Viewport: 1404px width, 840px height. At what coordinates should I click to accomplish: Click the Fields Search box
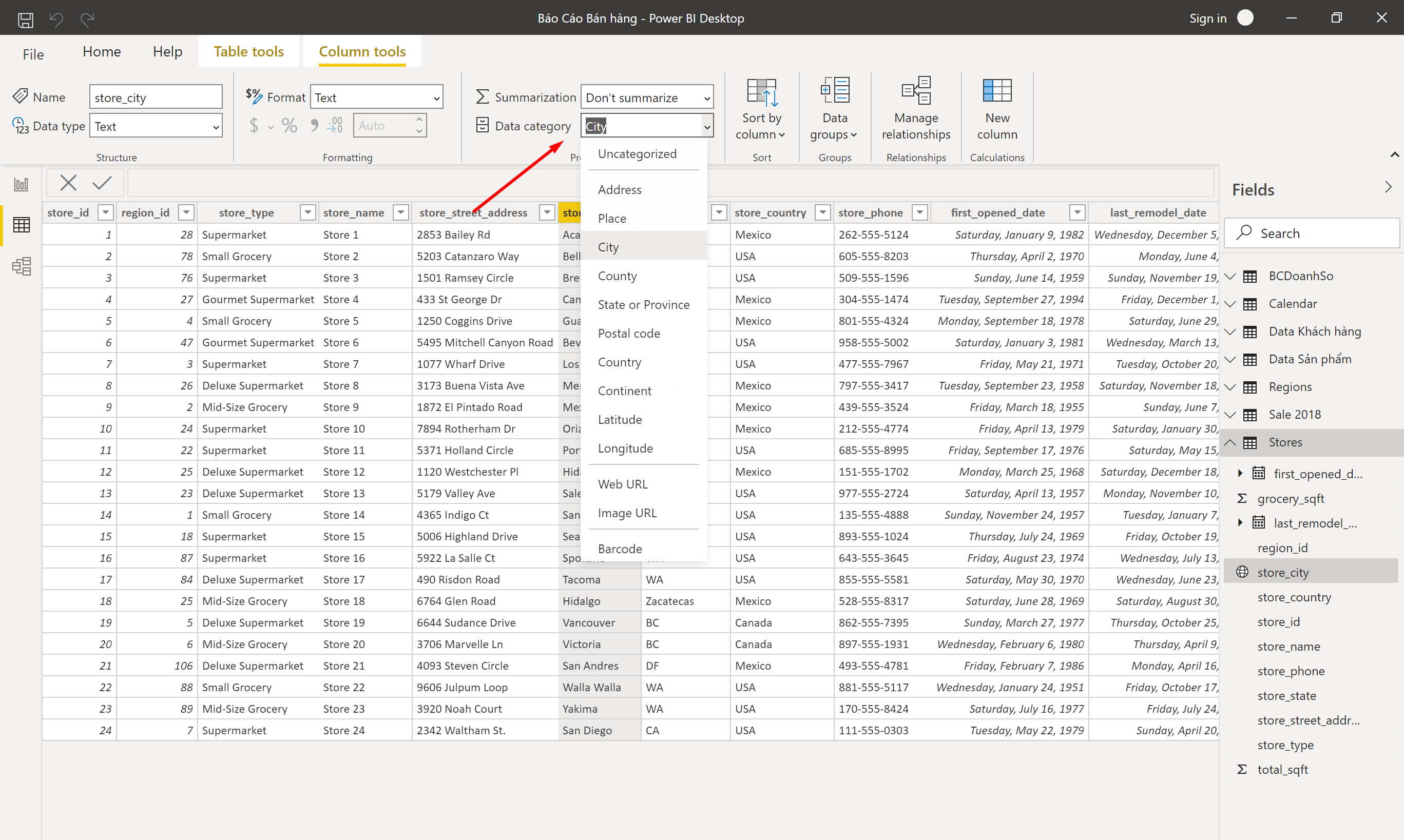[1312, 233]
